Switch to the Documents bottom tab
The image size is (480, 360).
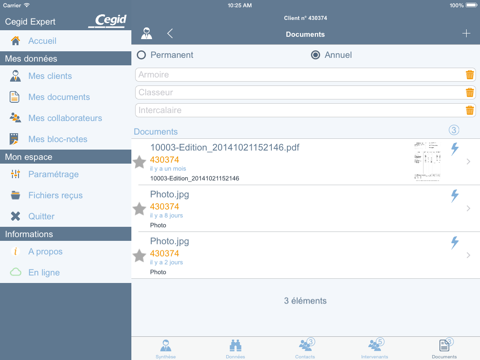click(444, 349)
